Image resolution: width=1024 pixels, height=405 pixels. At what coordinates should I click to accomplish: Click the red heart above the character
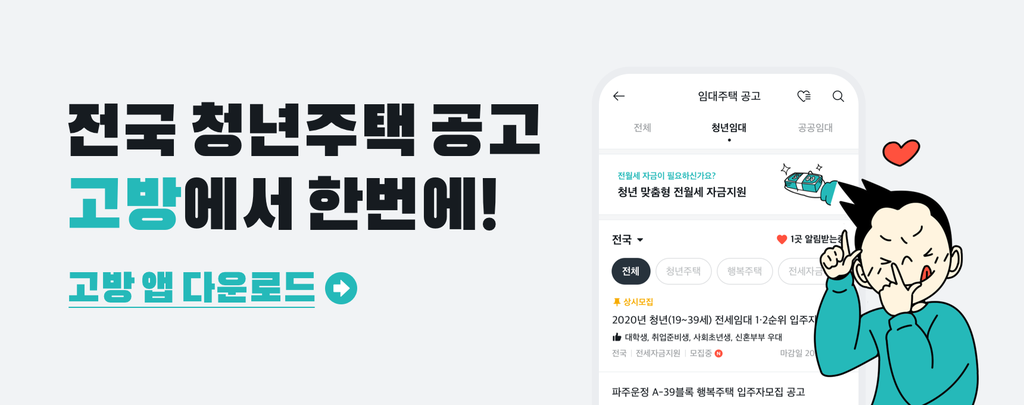point(901,154)
